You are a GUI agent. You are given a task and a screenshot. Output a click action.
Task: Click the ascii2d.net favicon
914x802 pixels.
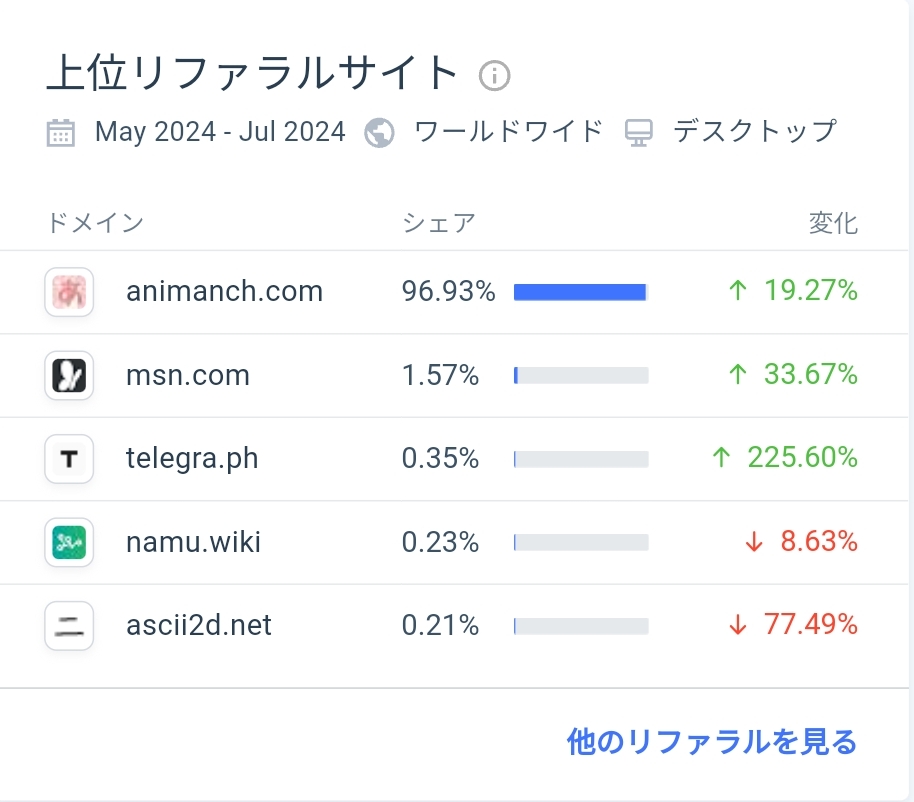(69, 625)
